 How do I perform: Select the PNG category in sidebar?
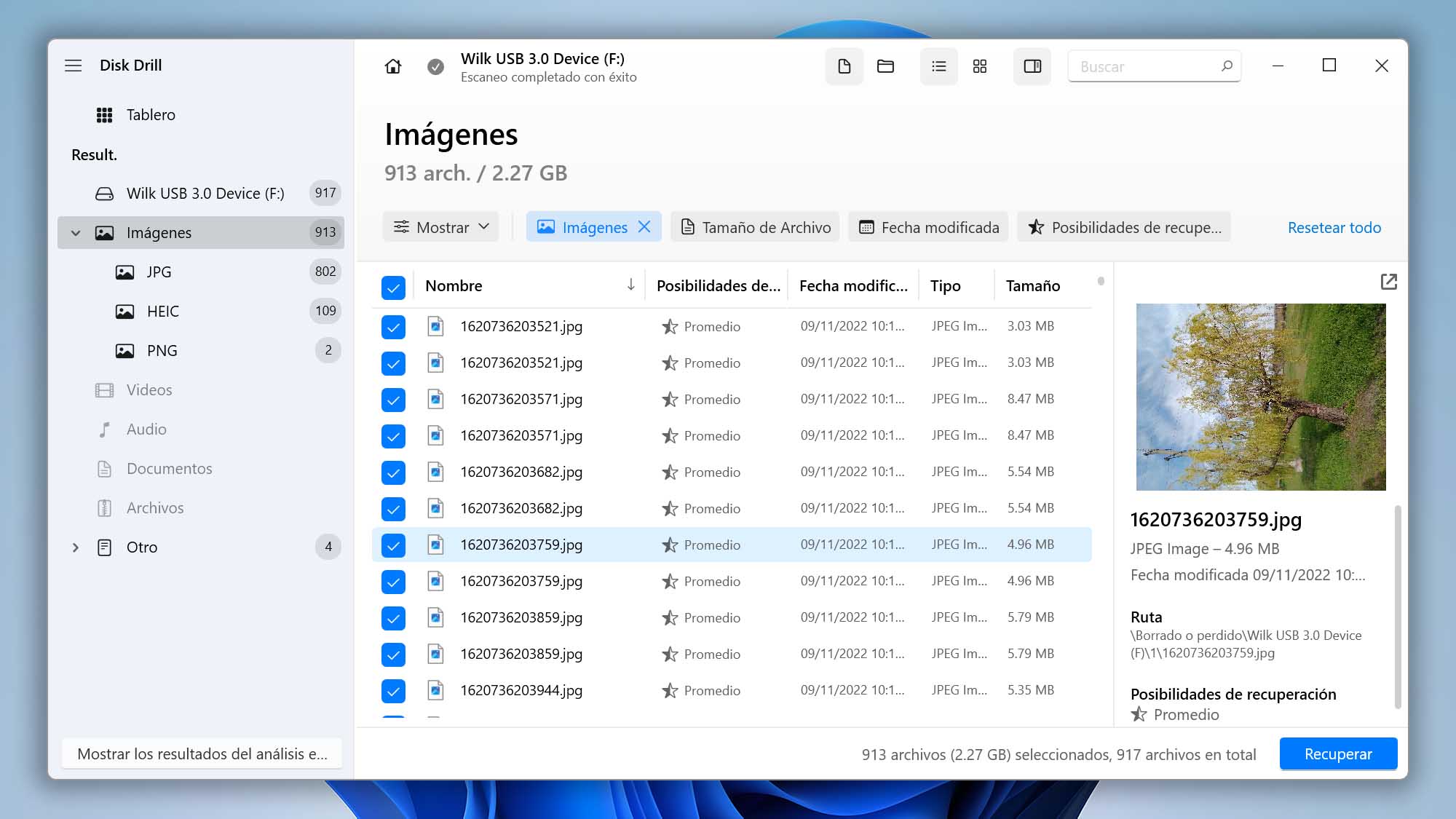201,351
